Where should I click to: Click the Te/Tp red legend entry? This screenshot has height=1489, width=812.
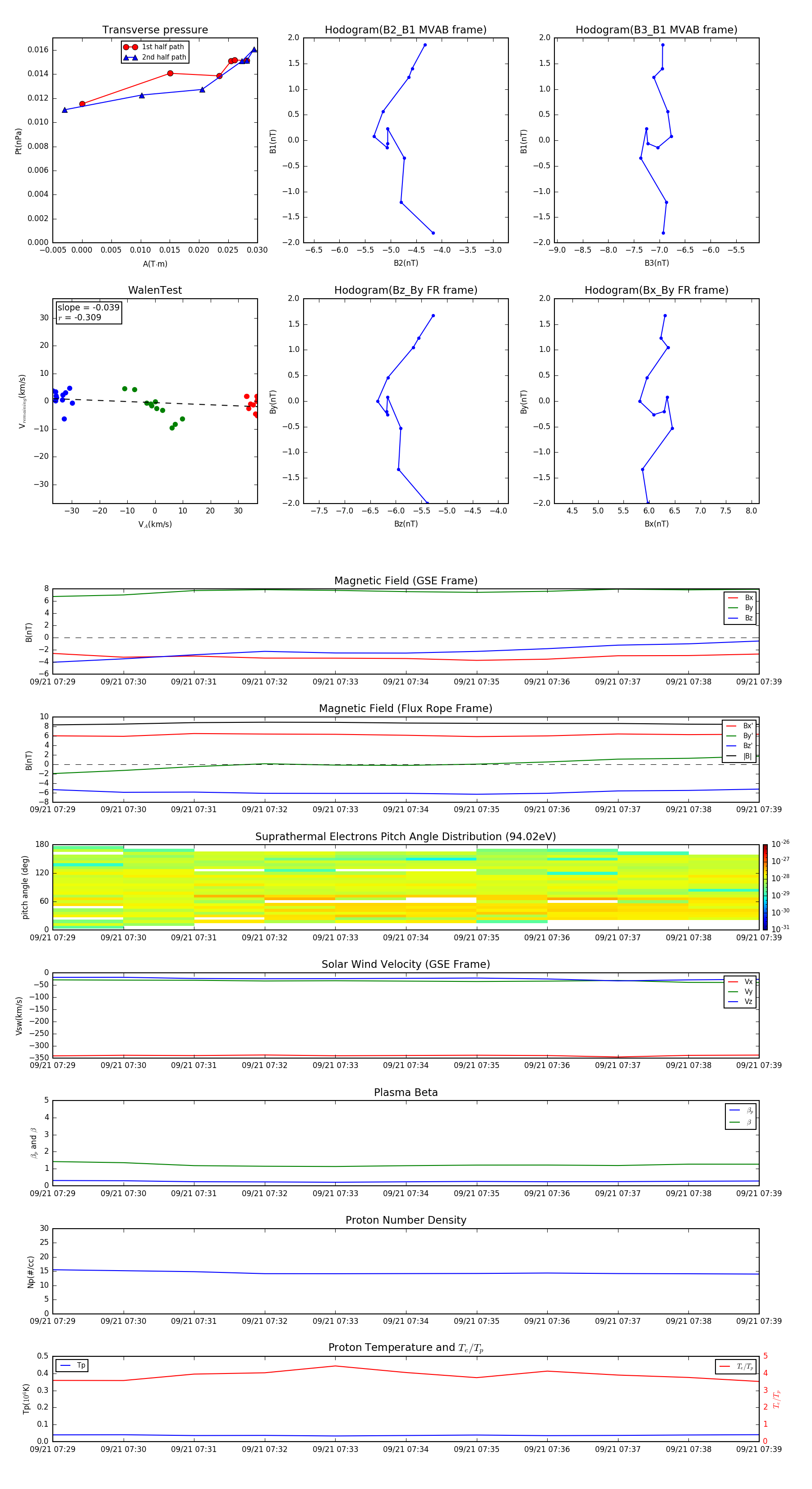(x=735, y=1366)
